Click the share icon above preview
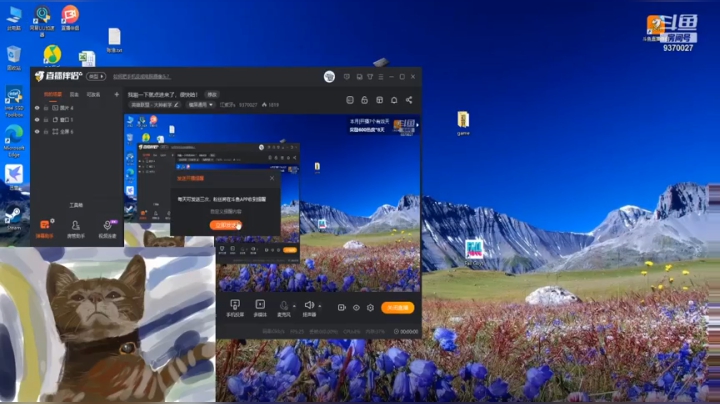The height and width of the screenshot is (404, 720). (409, 100)
